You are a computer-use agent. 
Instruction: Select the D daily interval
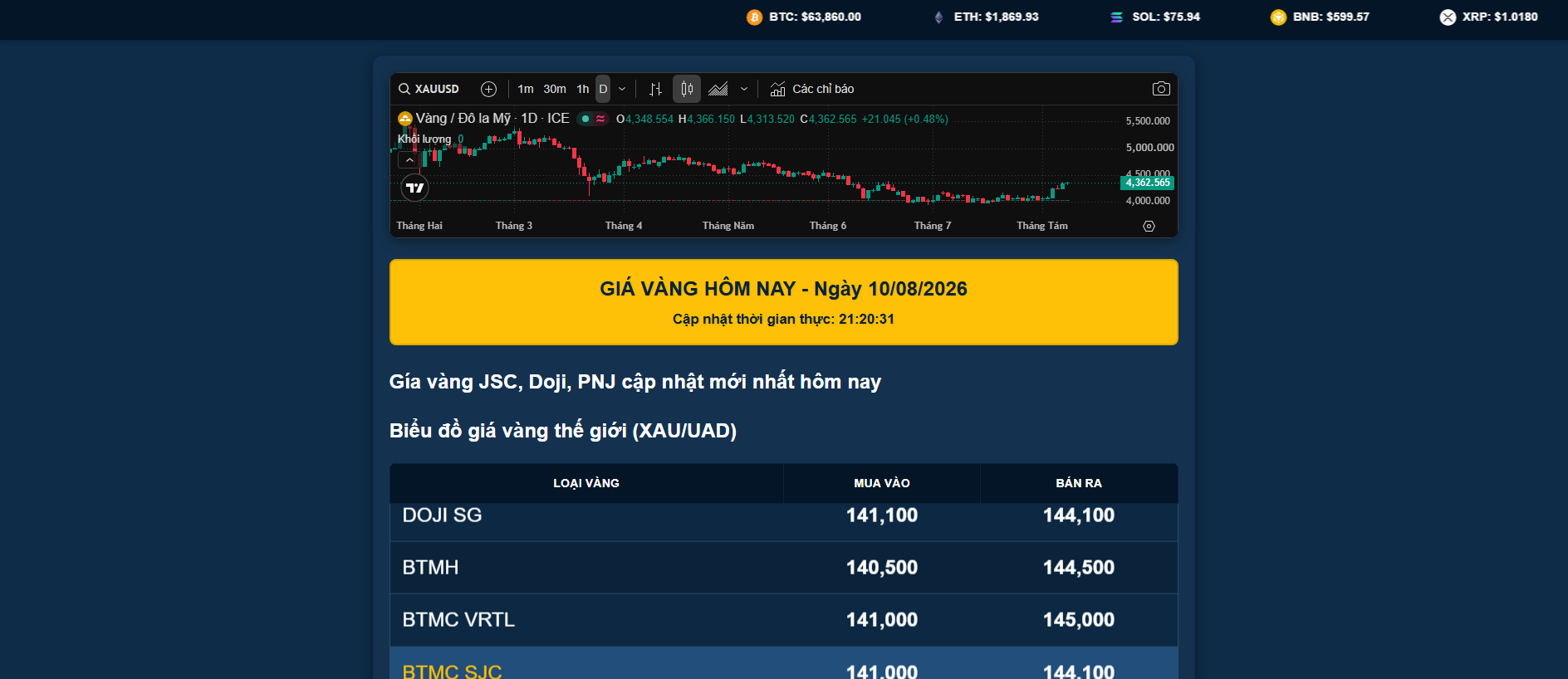point(603,89)
